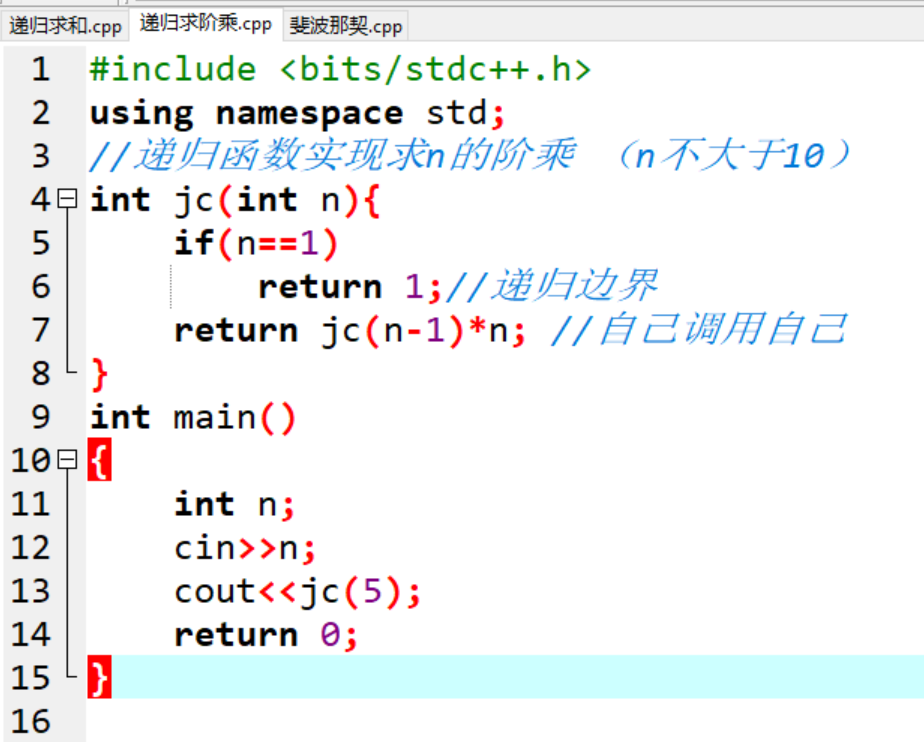Select the 递归求阶乘.cpp tab

click(205, 24)
